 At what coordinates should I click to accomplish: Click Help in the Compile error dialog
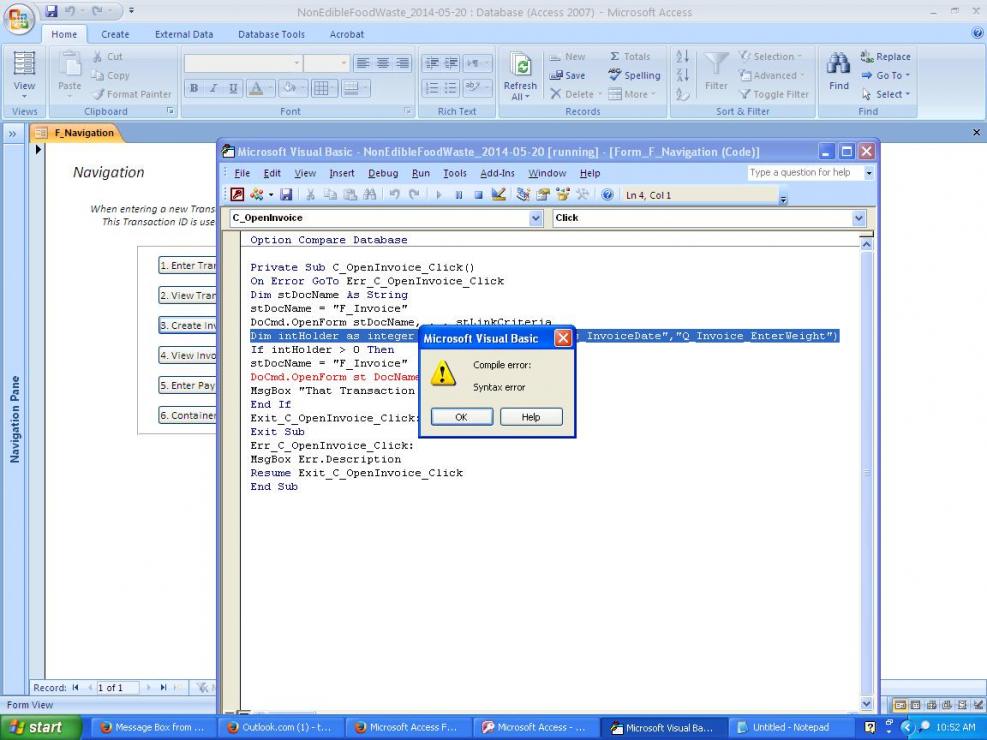[531, 417]
